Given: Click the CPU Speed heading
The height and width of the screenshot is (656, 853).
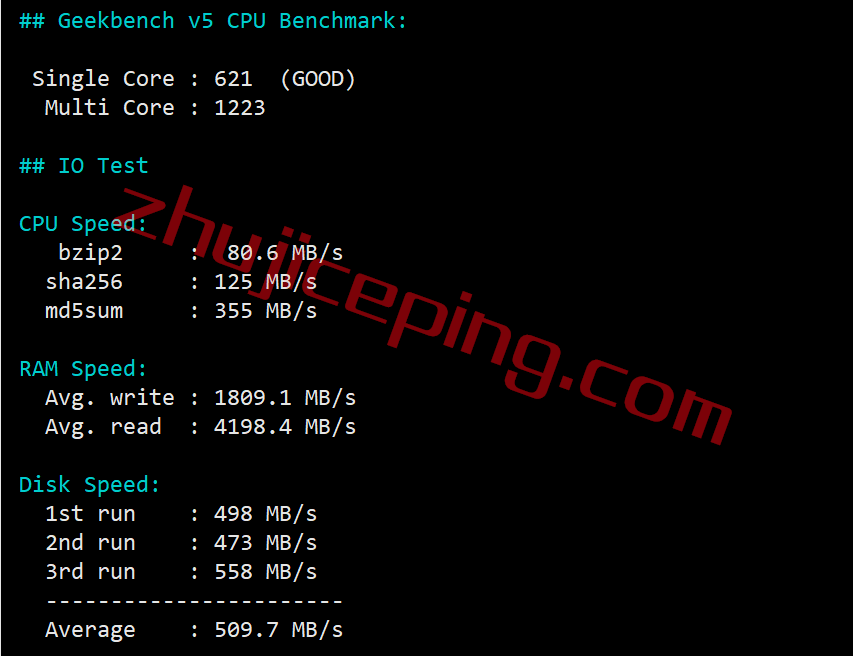Looking at the screenshot, I should tap(83, 224).
